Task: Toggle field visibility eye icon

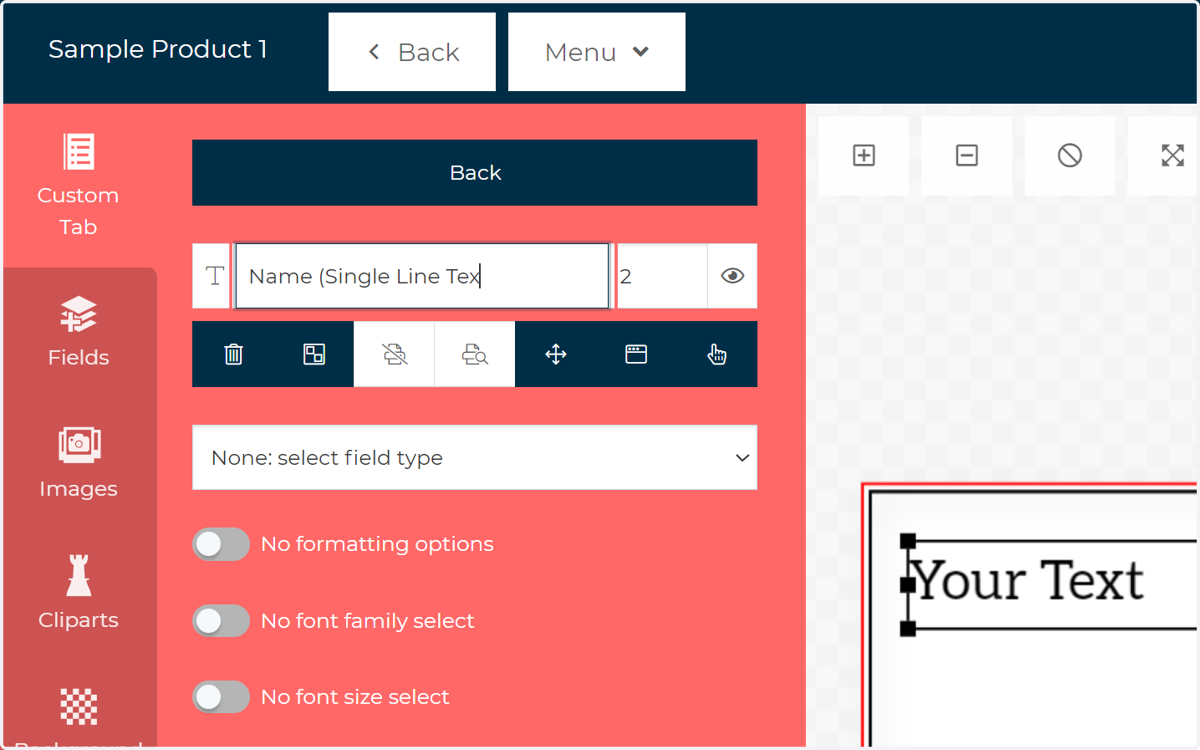Action: 732,276
